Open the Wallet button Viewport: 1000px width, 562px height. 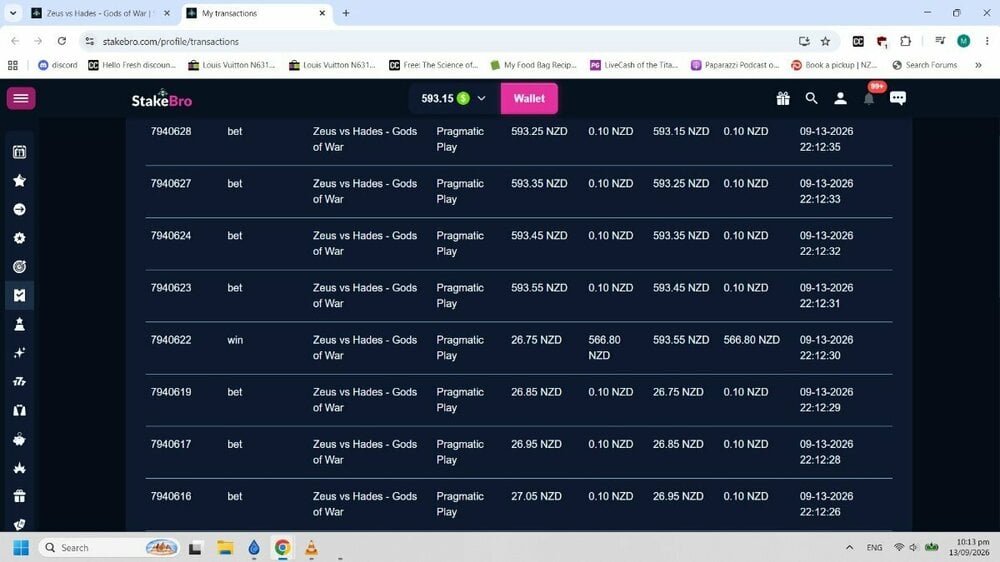529,98
